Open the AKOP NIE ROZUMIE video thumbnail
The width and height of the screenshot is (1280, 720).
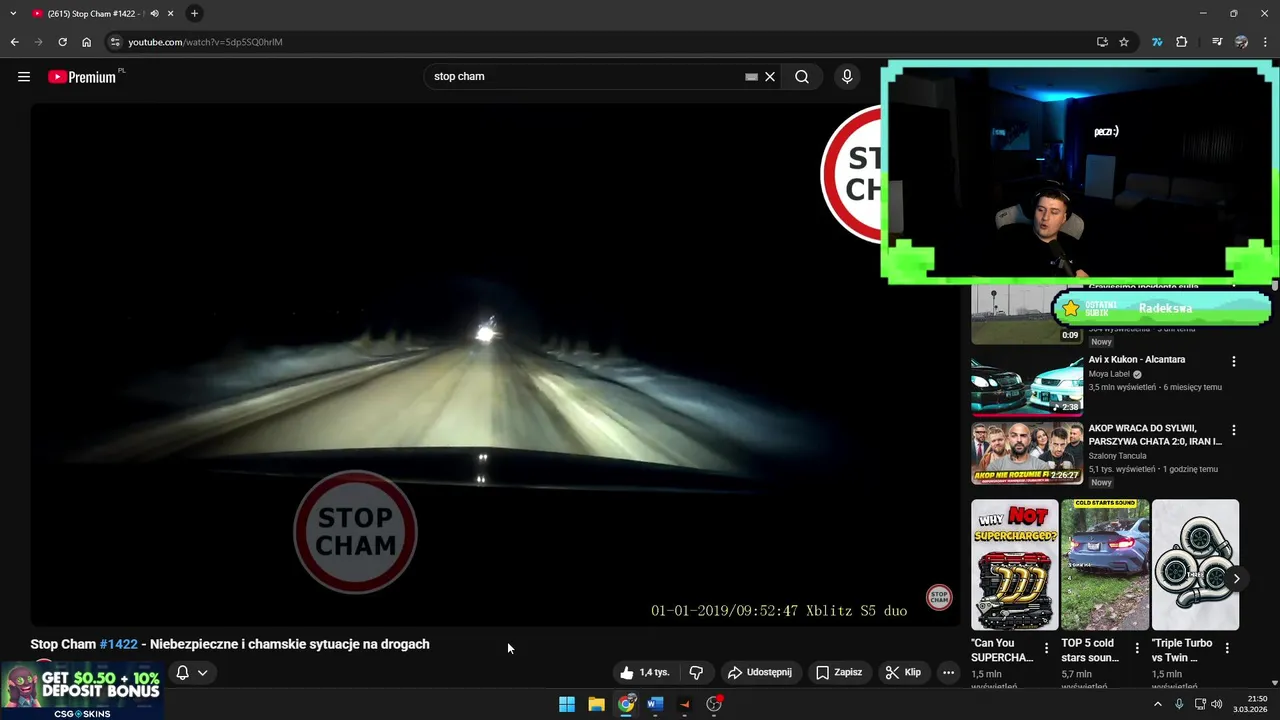(x=1027, y=454)
